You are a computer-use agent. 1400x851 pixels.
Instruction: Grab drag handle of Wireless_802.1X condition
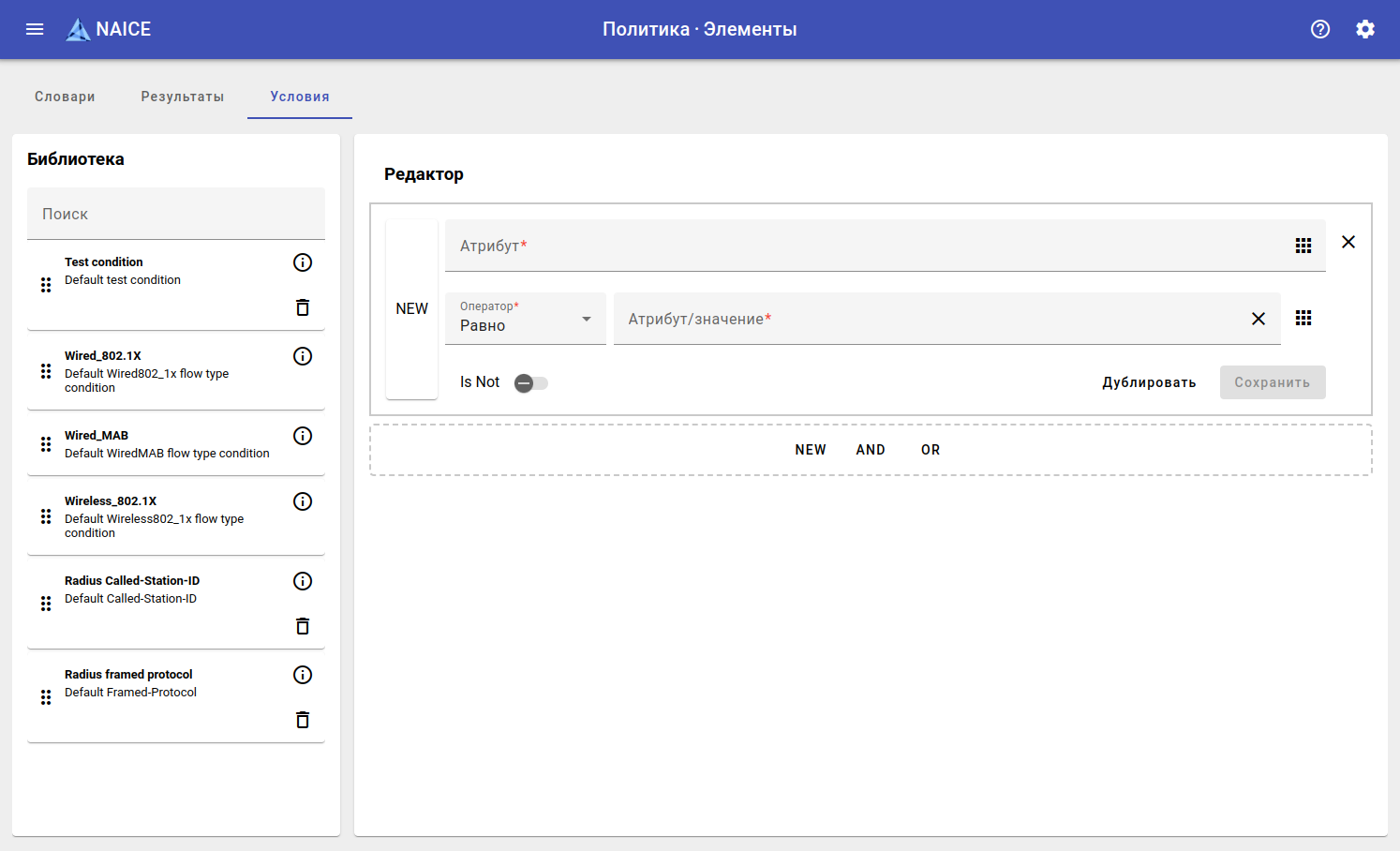46,516
